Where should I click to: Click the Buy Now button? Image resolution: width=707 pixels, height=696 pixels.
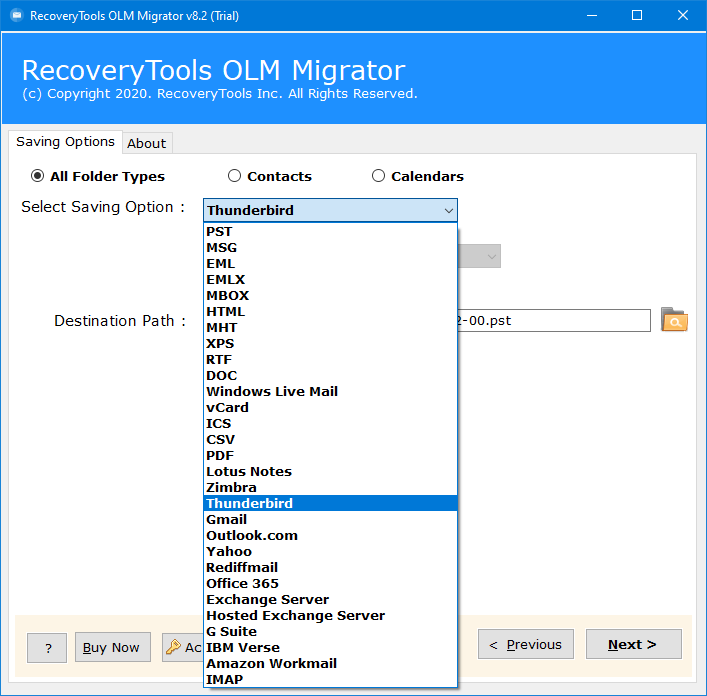[x=113, y=647]
